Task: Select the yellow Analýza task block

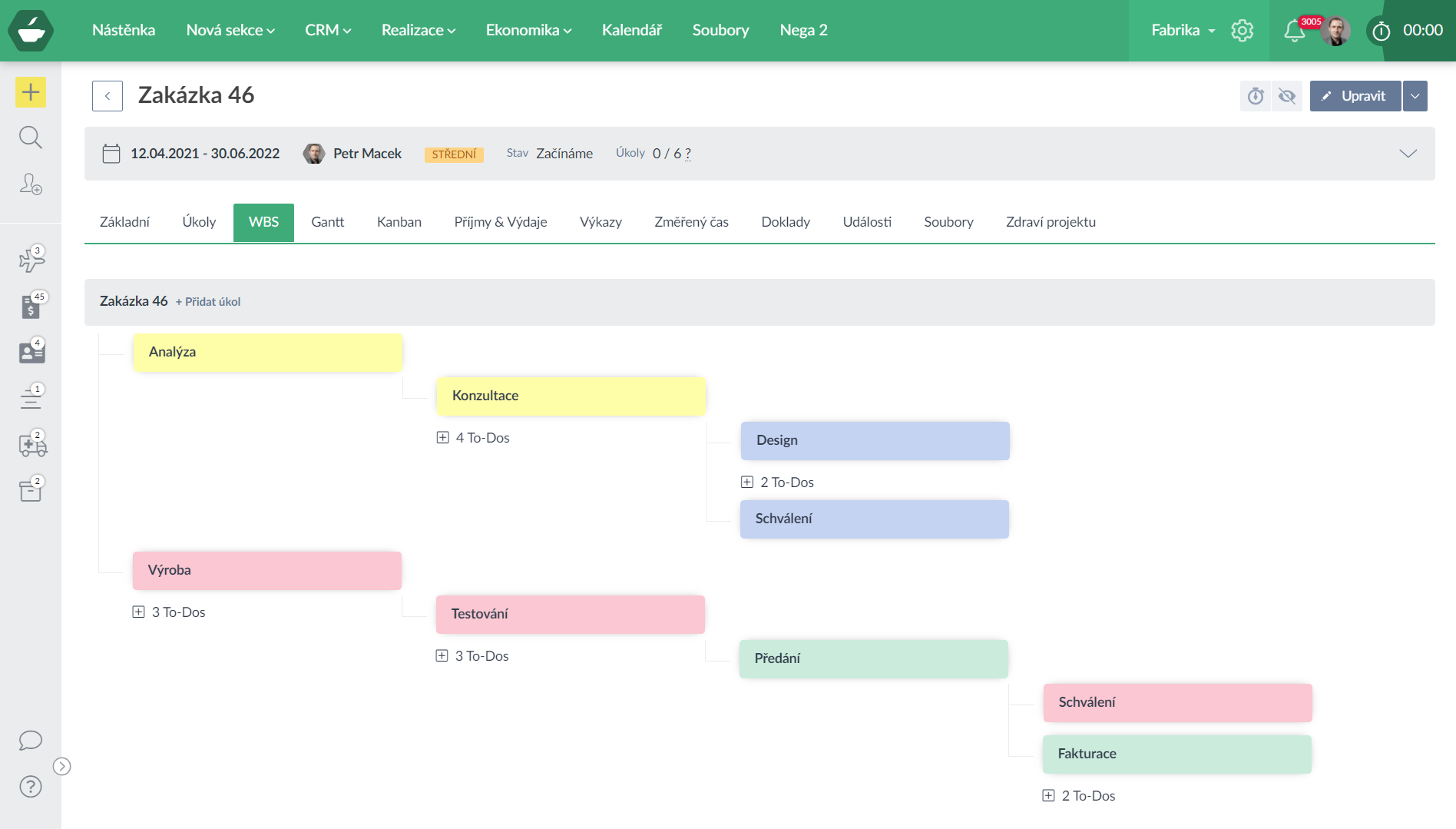Action: pyautogui.click(x=267, y=352)
